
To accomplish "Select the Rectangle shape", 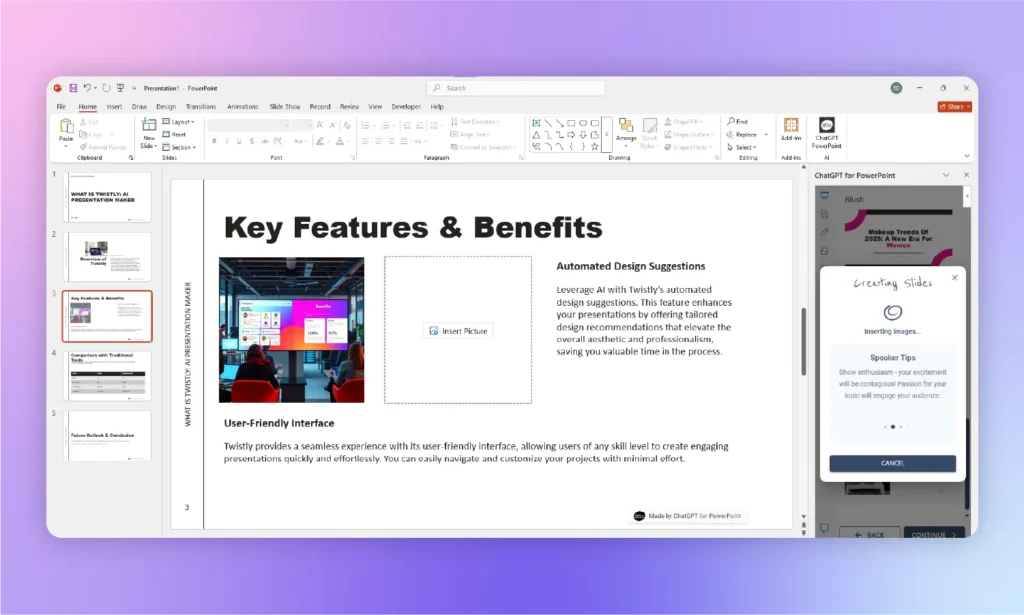I will click(571, 123).
